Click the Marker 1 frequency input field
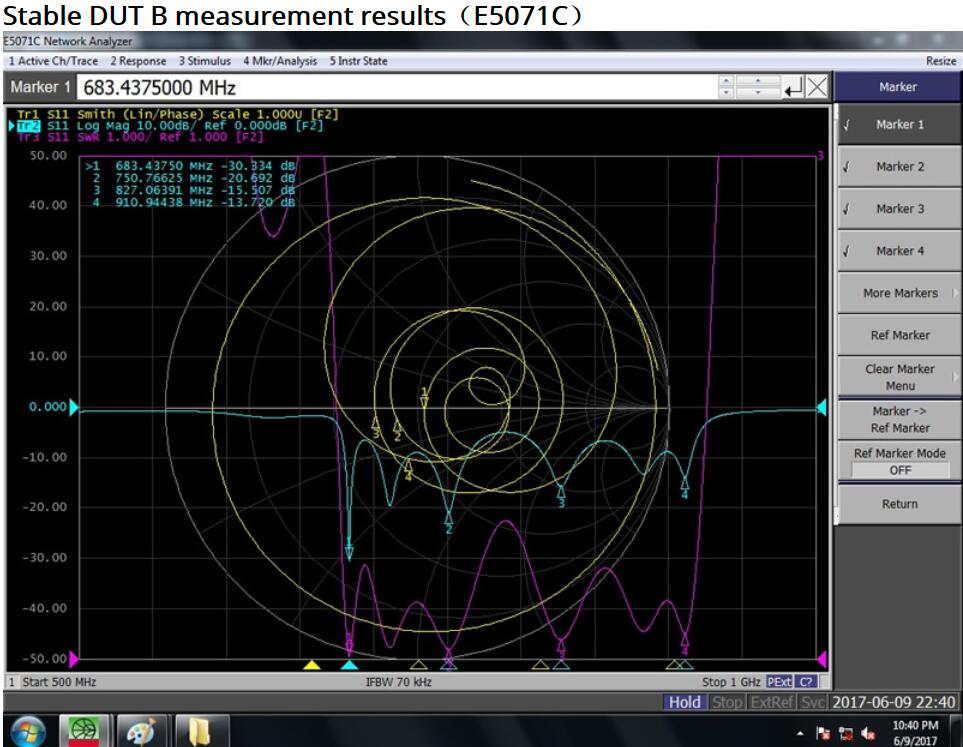This screenshot has height=747, width=963. point(397,87)
